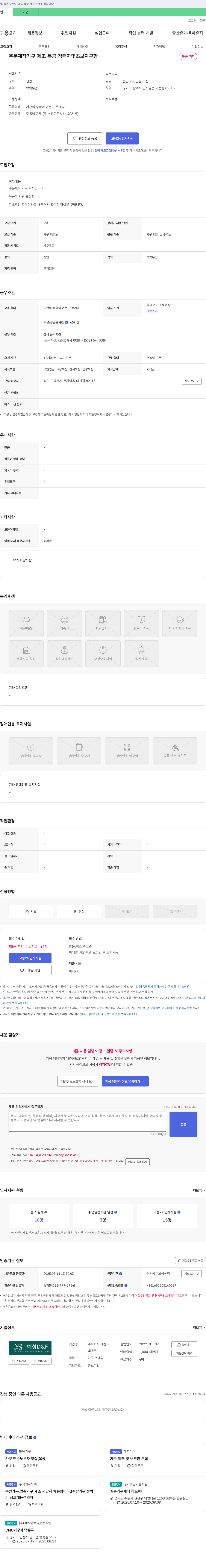This screenshot has width=206, height=1568.
Task: Click the 통근버스 welfare icon
Action: point(26,623)
